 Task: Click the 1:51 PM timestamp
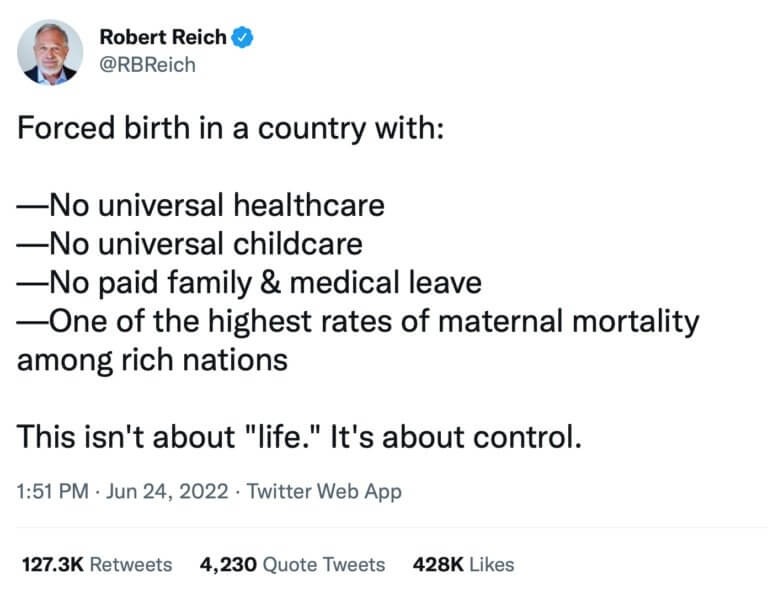click(x=52, y=491)
